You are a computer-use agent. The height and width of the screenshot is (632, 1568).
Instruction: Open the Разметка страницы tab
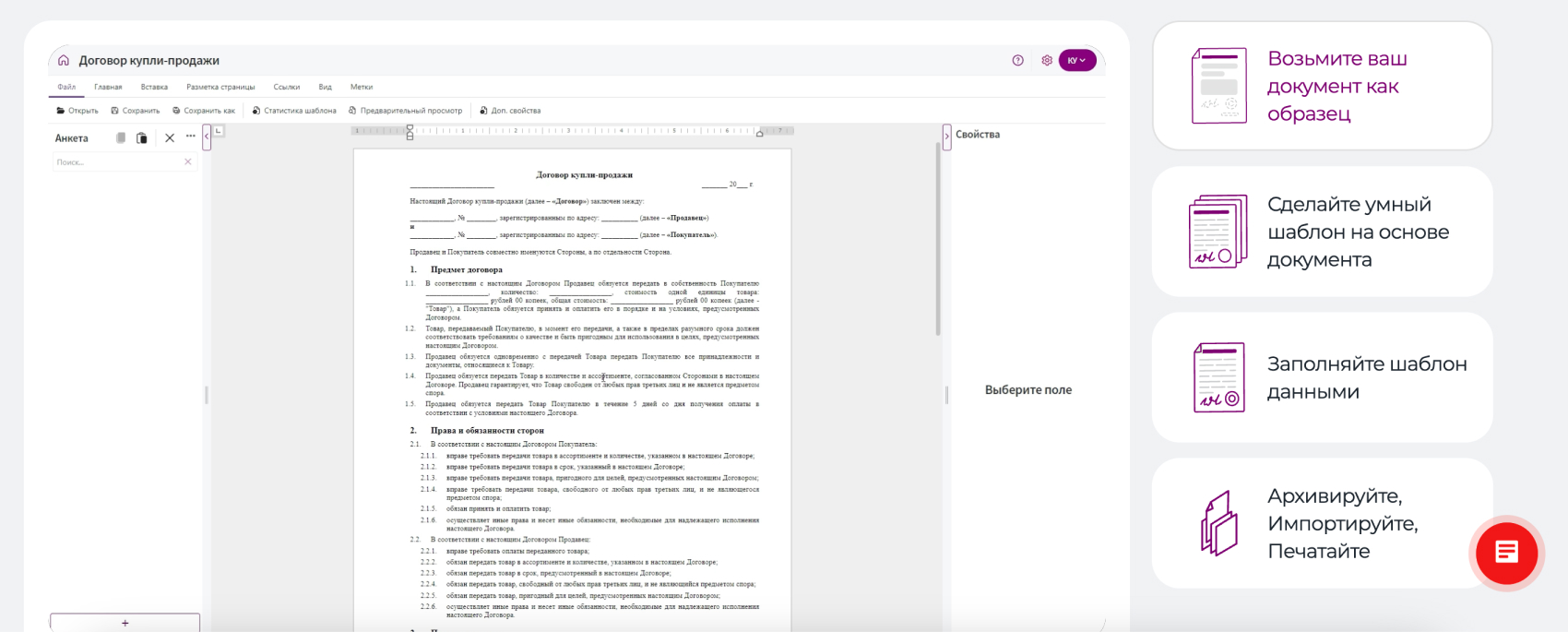[x=220, y=87]
